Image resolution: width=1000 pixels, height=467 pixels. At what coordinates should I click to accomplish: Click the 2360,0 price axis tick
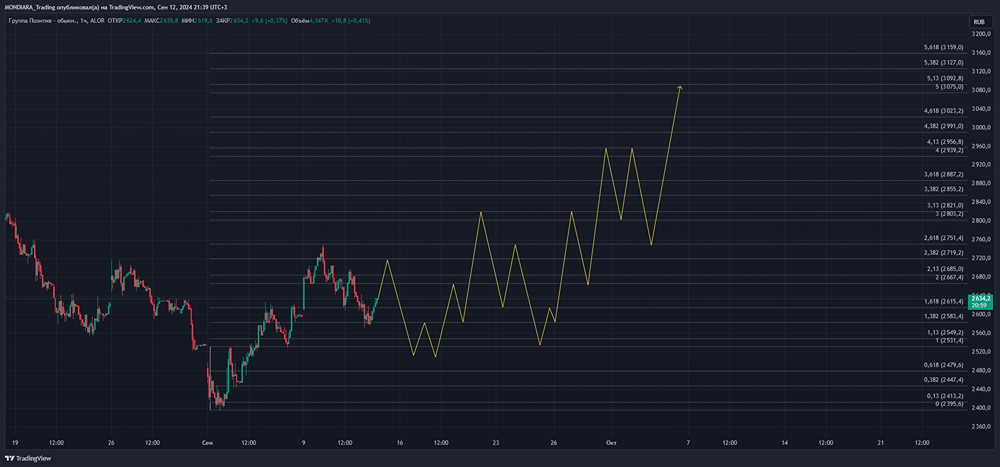[980, 426]
